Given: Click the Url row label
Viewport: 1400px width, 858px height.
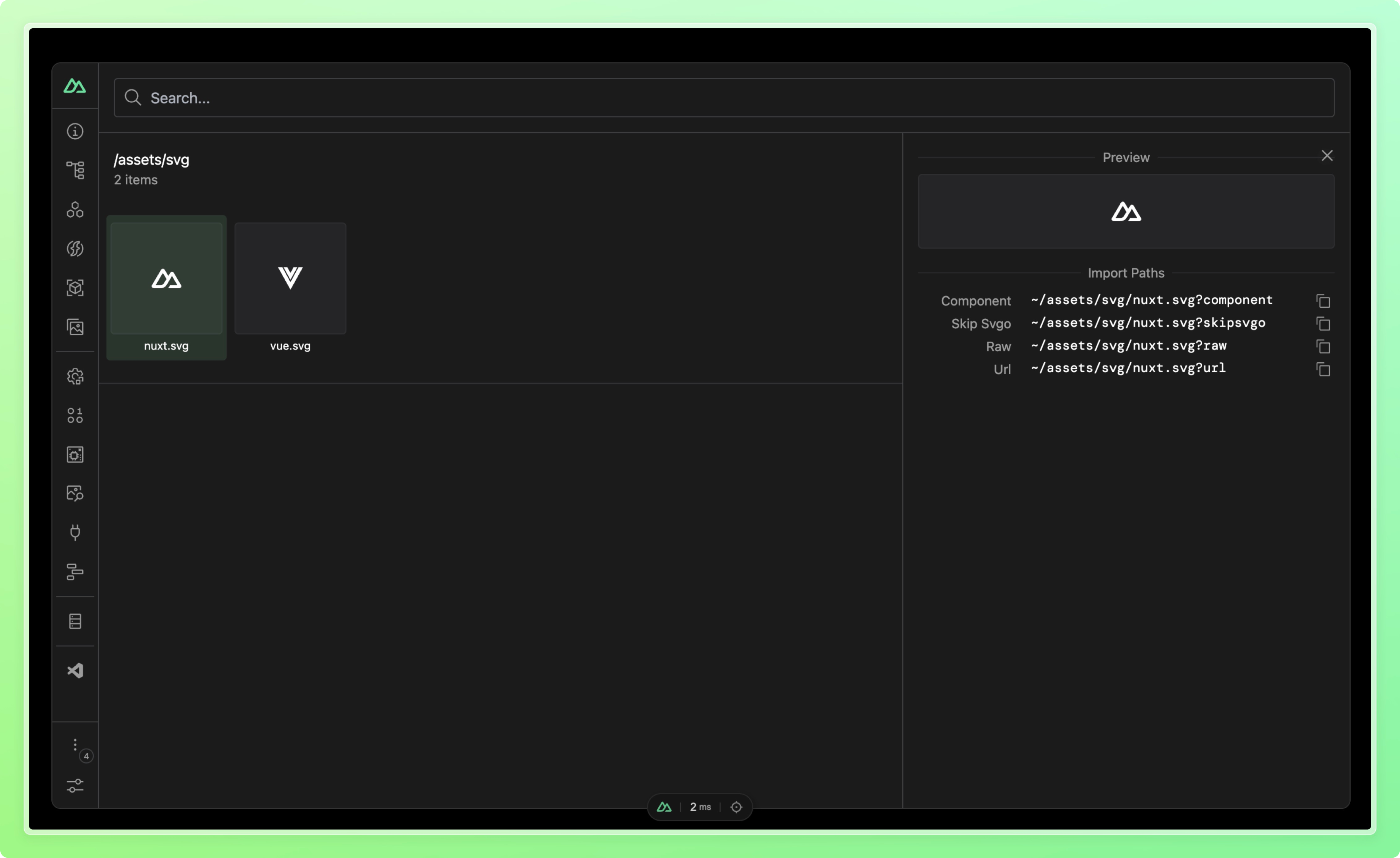Looking at the screenshot, I should (1002, 369).
